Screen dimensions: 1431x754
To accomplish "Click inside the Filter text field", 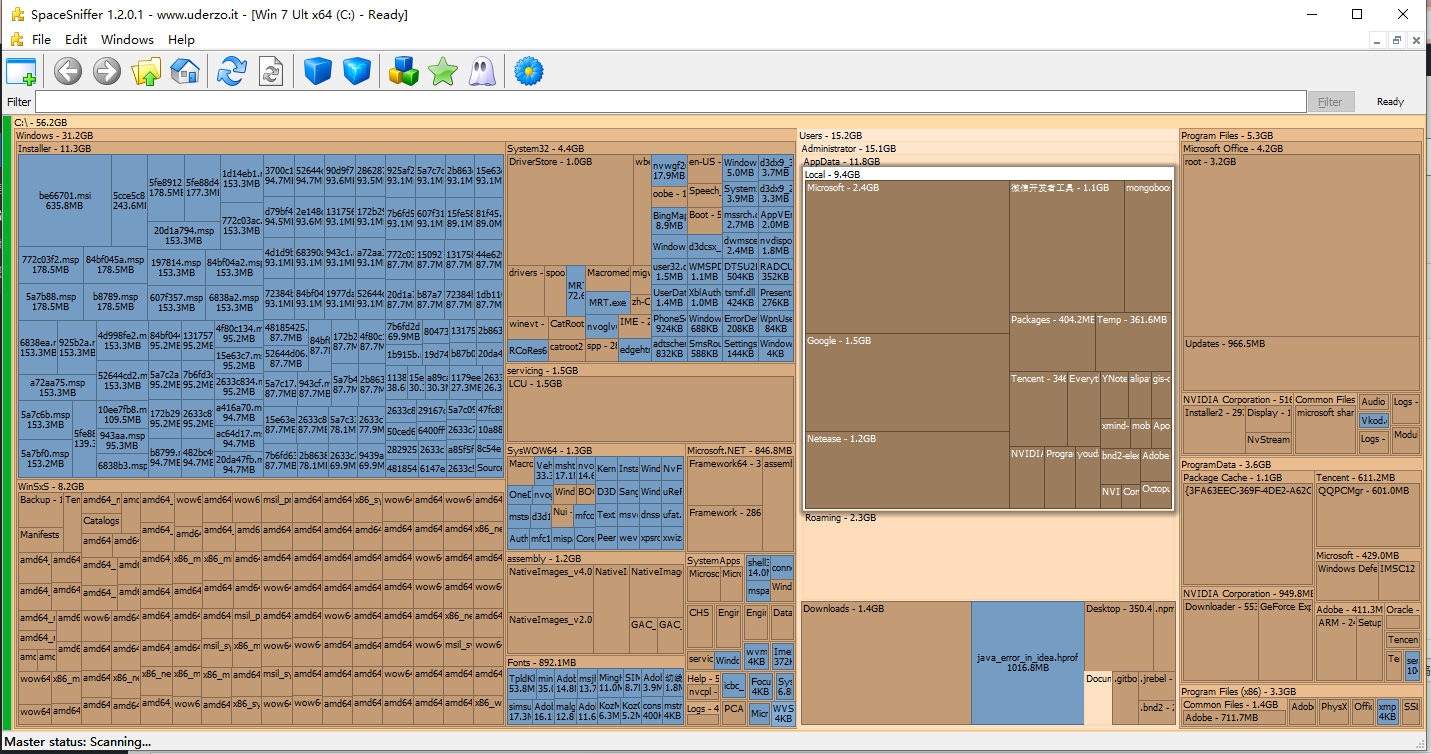I will [x=670, y=102].
